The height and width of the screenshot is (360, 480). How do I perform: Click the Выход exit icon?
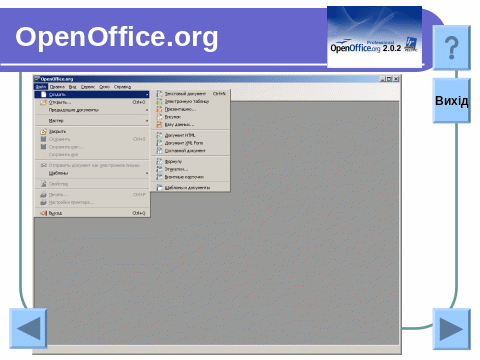[x=43, y=213]
